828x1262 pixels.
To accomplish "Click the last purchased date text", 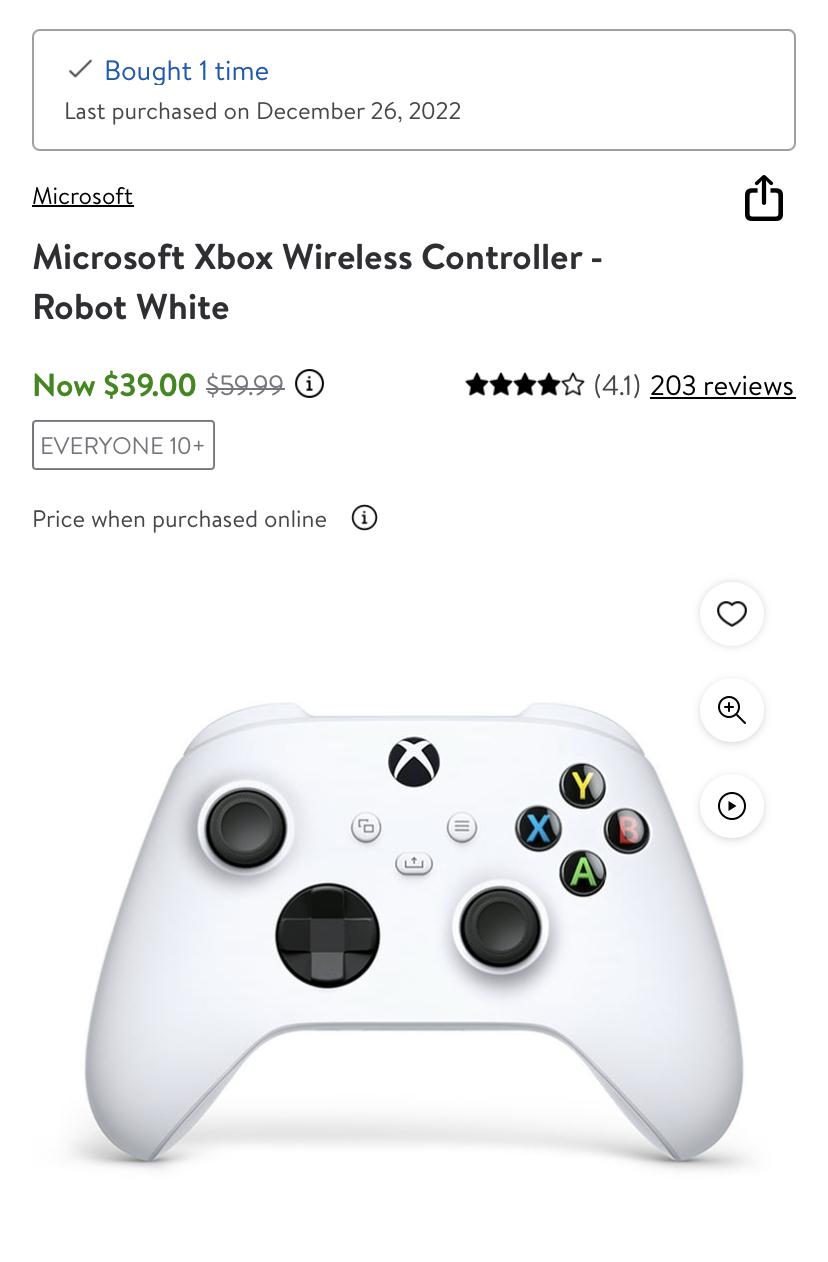I will (262, 111).
